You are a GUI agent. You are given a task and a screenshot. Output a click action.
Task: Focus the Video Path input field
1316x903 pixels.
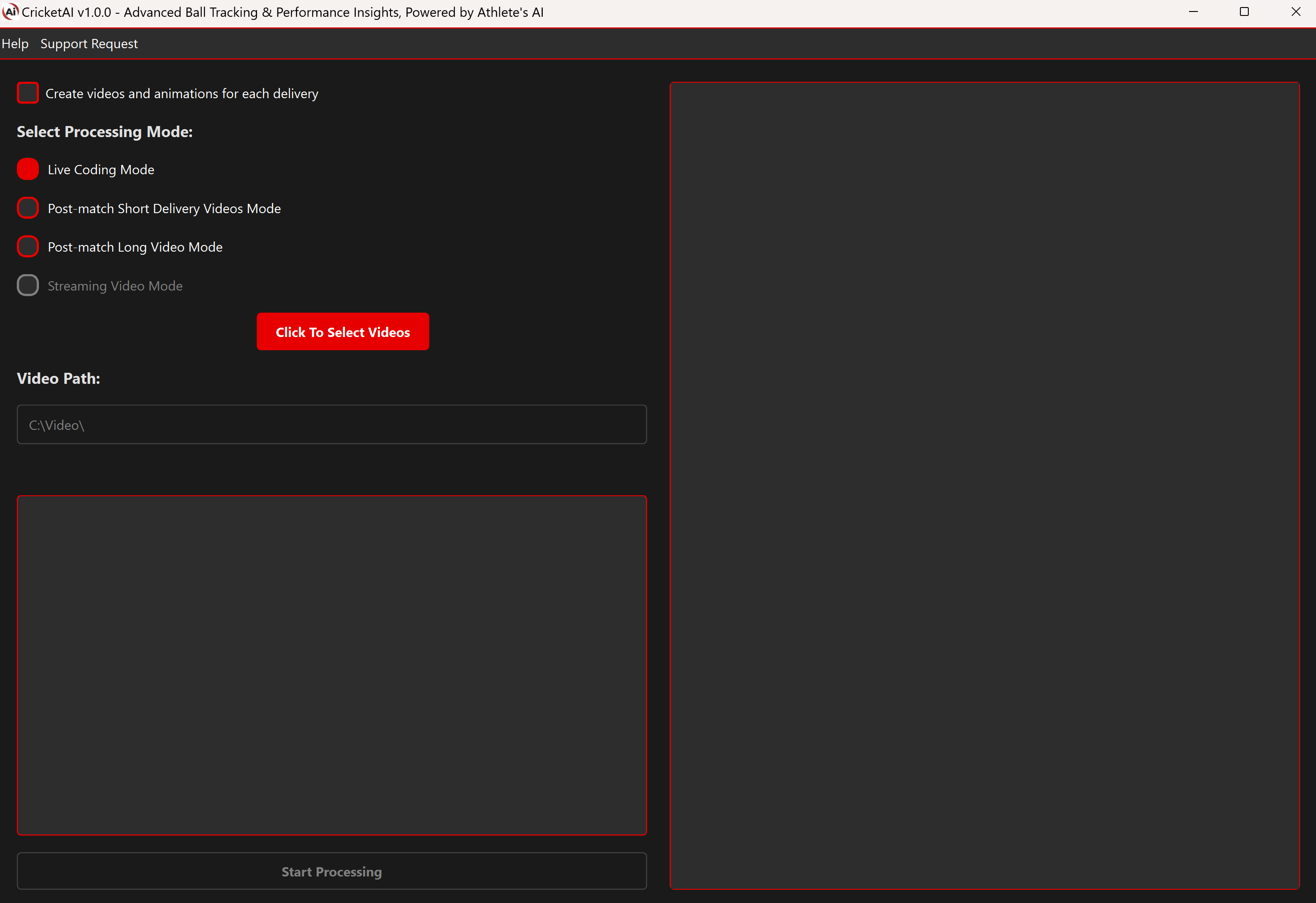coord(332,425)
